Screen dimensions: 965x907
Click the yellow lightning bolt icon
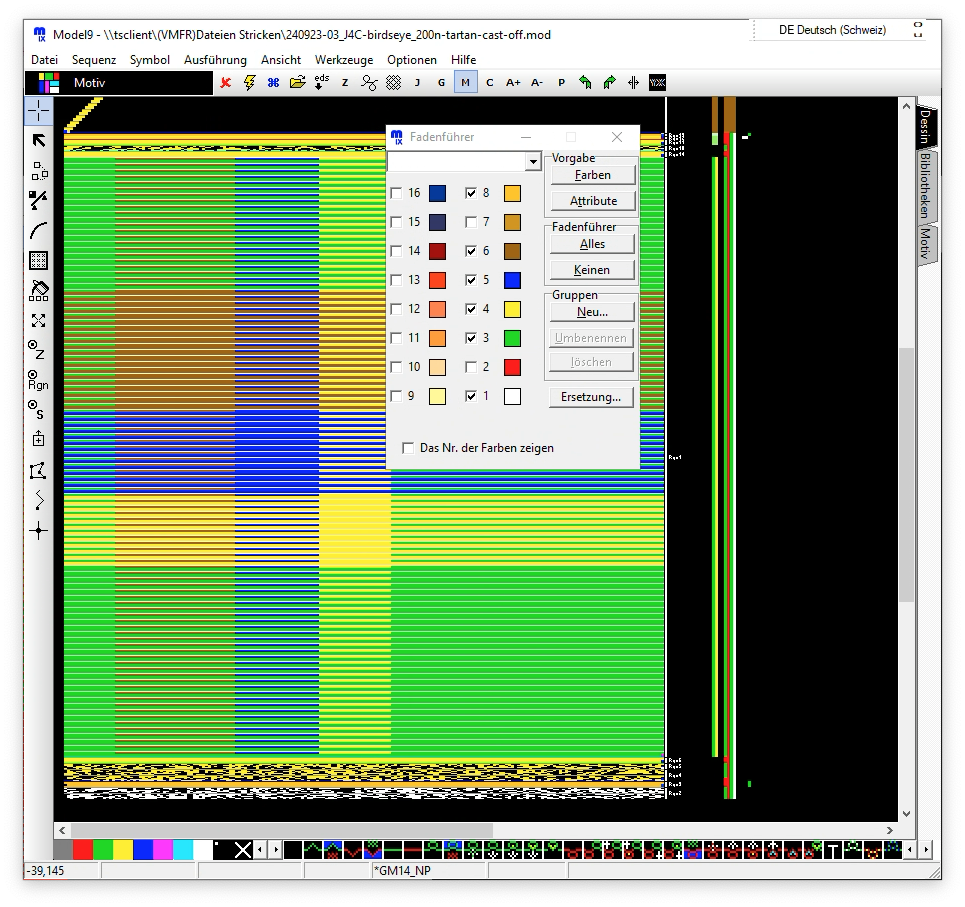[250, 83]
